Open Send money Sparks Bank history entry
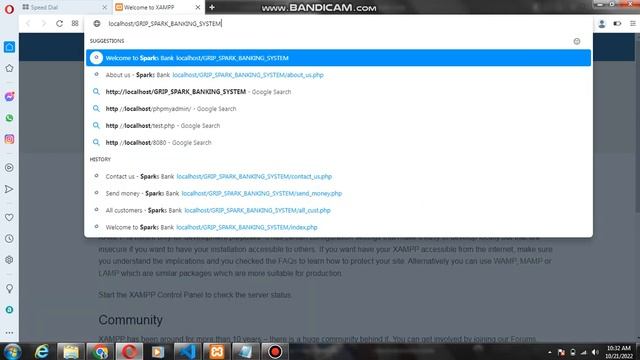 tap(338, 193)
